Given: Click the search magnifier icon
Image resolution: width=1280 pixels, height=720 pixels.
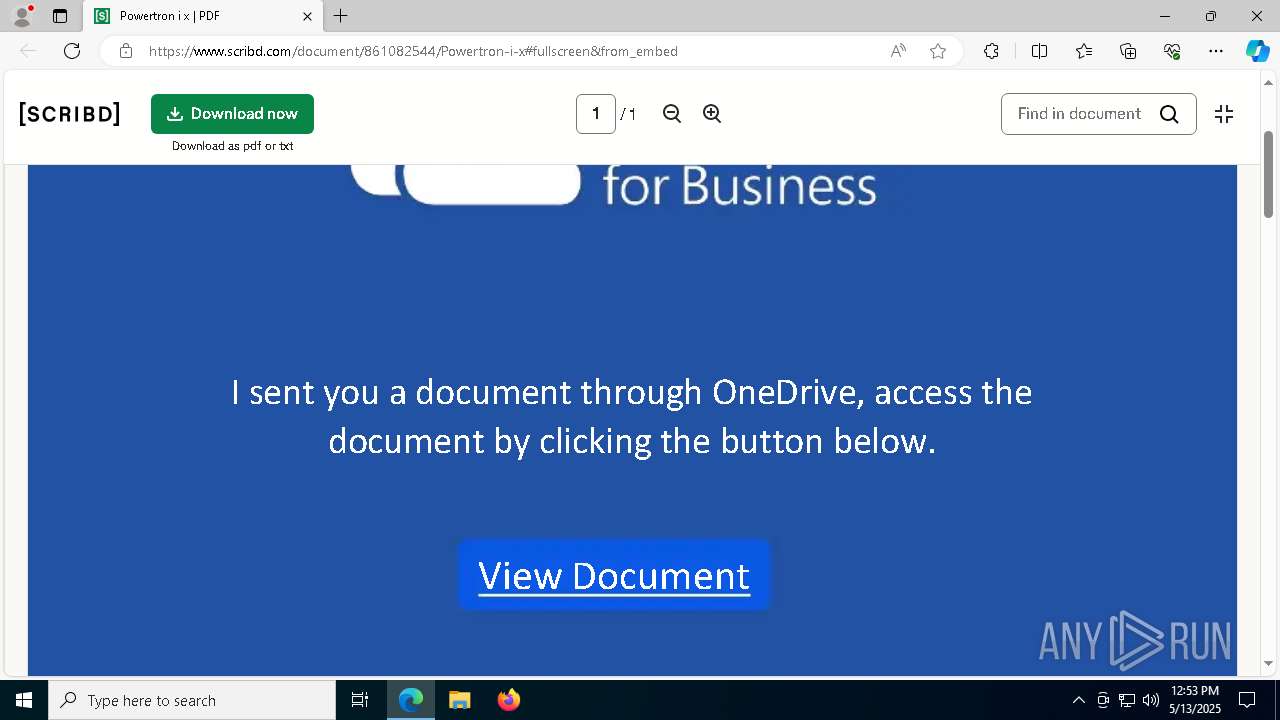Looking at the screenshot, I should tap(1169, 114).
